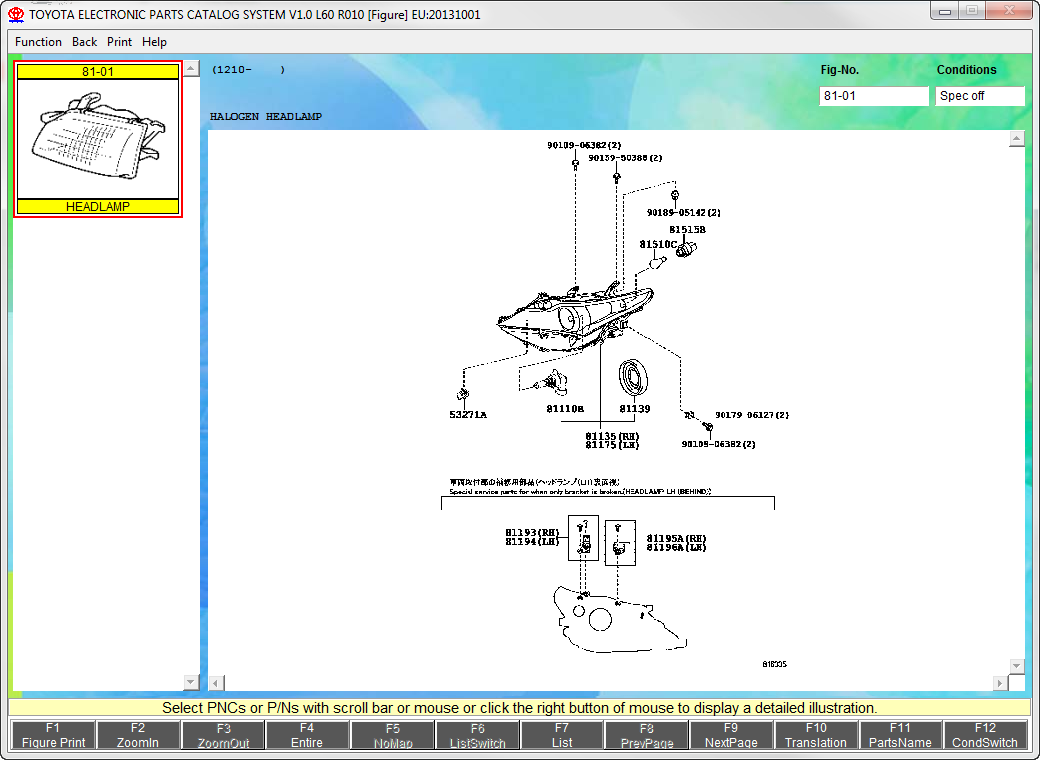
Task: Click figure horizontal scroll right arrow
Action: coord(1000,682)
